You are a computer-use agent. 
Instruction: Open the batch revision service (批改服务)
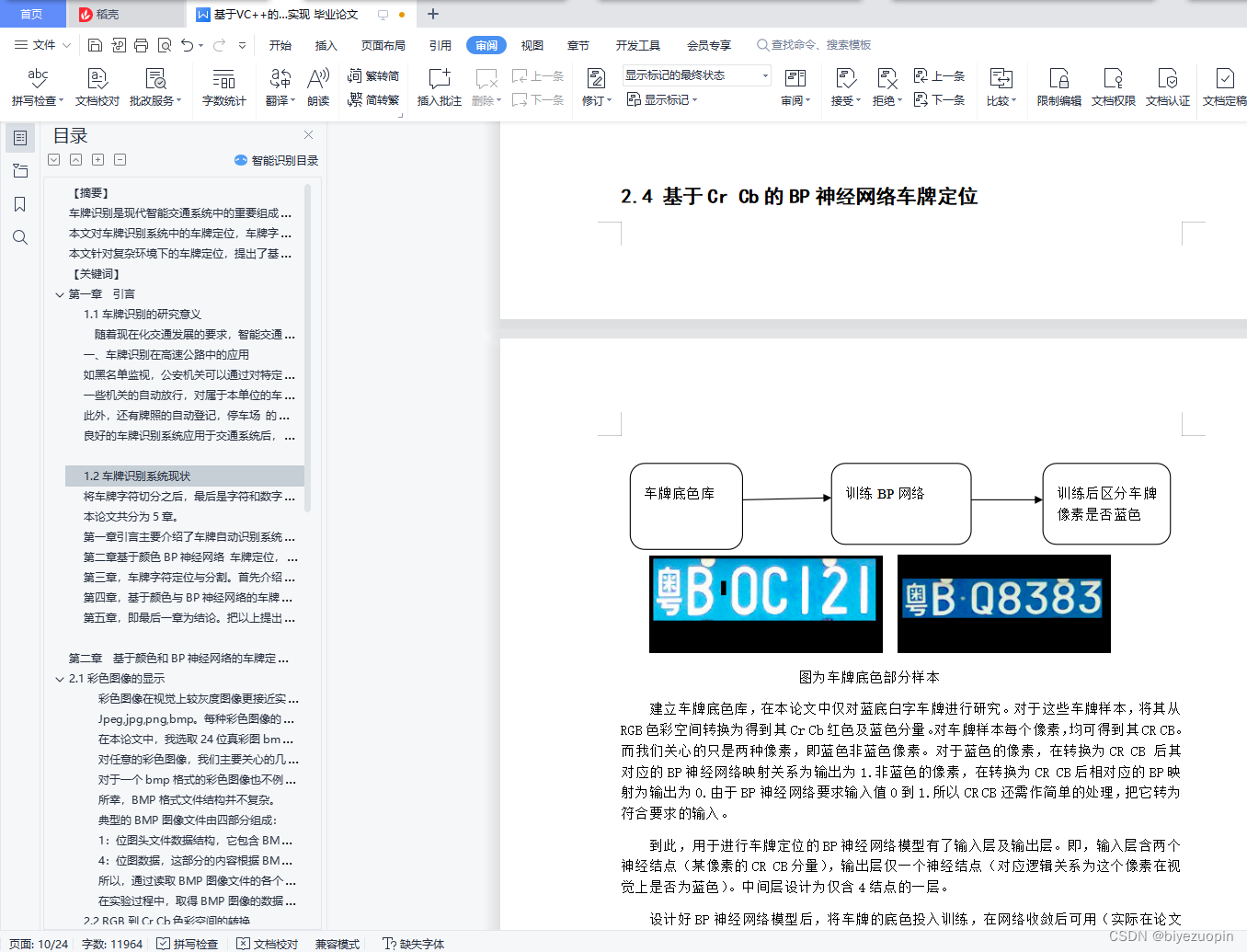155,87
